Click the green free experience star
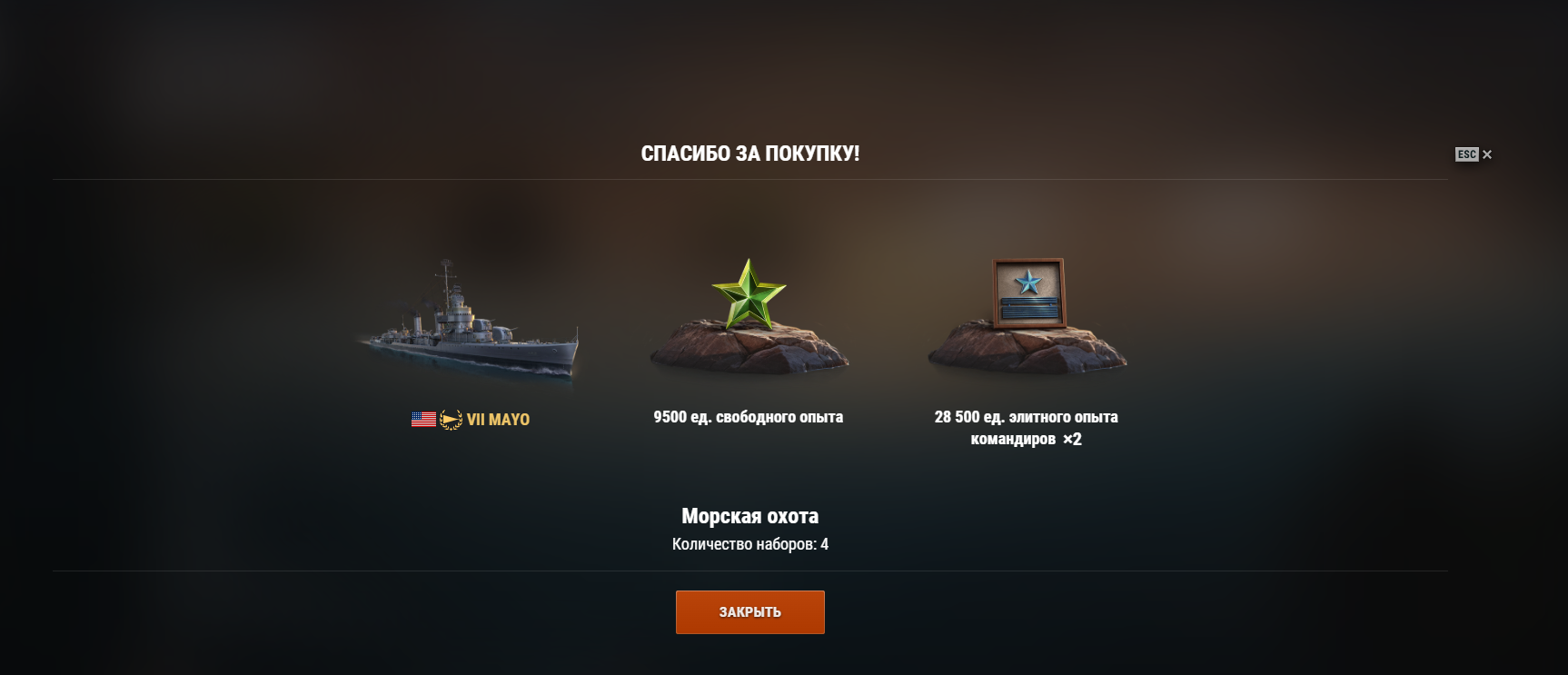 click(749, 293)
